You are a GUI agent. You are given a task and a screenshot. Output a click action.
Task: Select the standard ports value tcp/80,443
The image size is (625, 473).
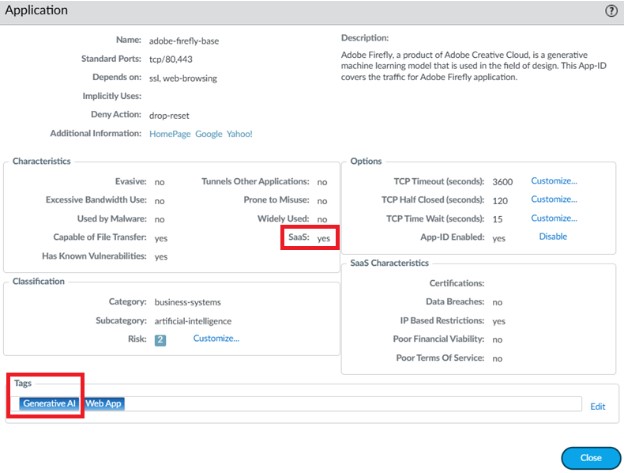[x=171, y=59]
